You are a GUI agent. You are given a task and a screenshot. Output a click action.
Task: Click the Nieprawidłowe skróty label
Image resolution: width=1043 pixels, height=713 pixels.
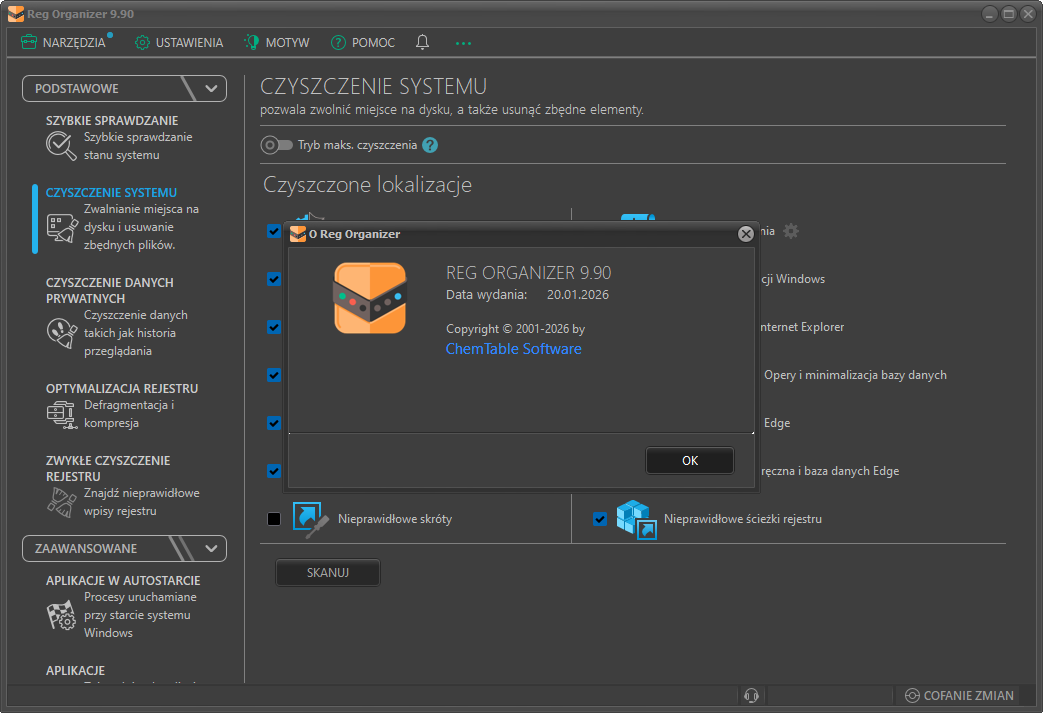(x=395, y=519)
